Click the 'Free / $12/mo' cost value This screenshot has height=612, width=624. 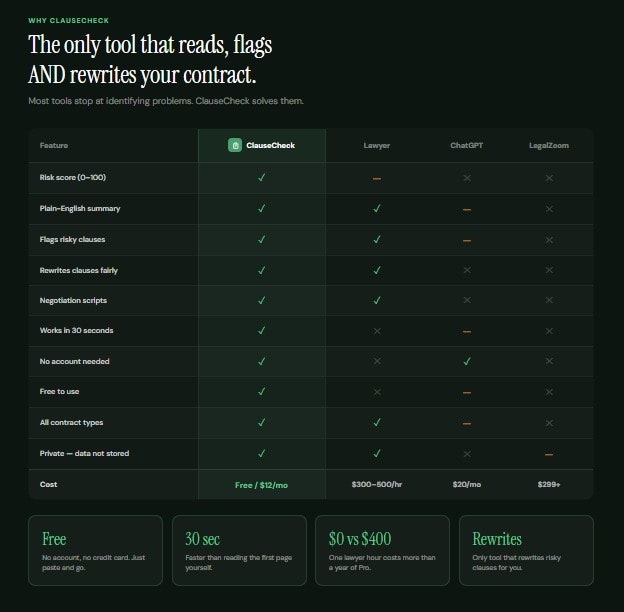click(x=261, y=485)
